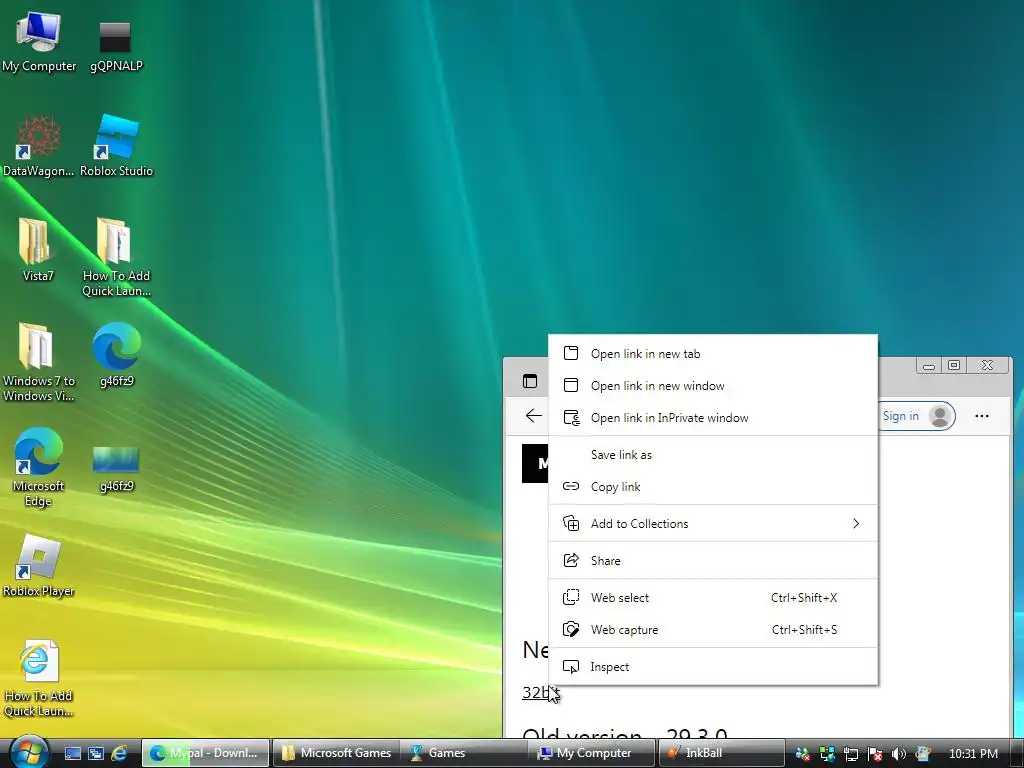Click the device tray icon beside network
The height and width of the screenshot is (768, 1024).
pyautogui.click(x=851, y=754)
